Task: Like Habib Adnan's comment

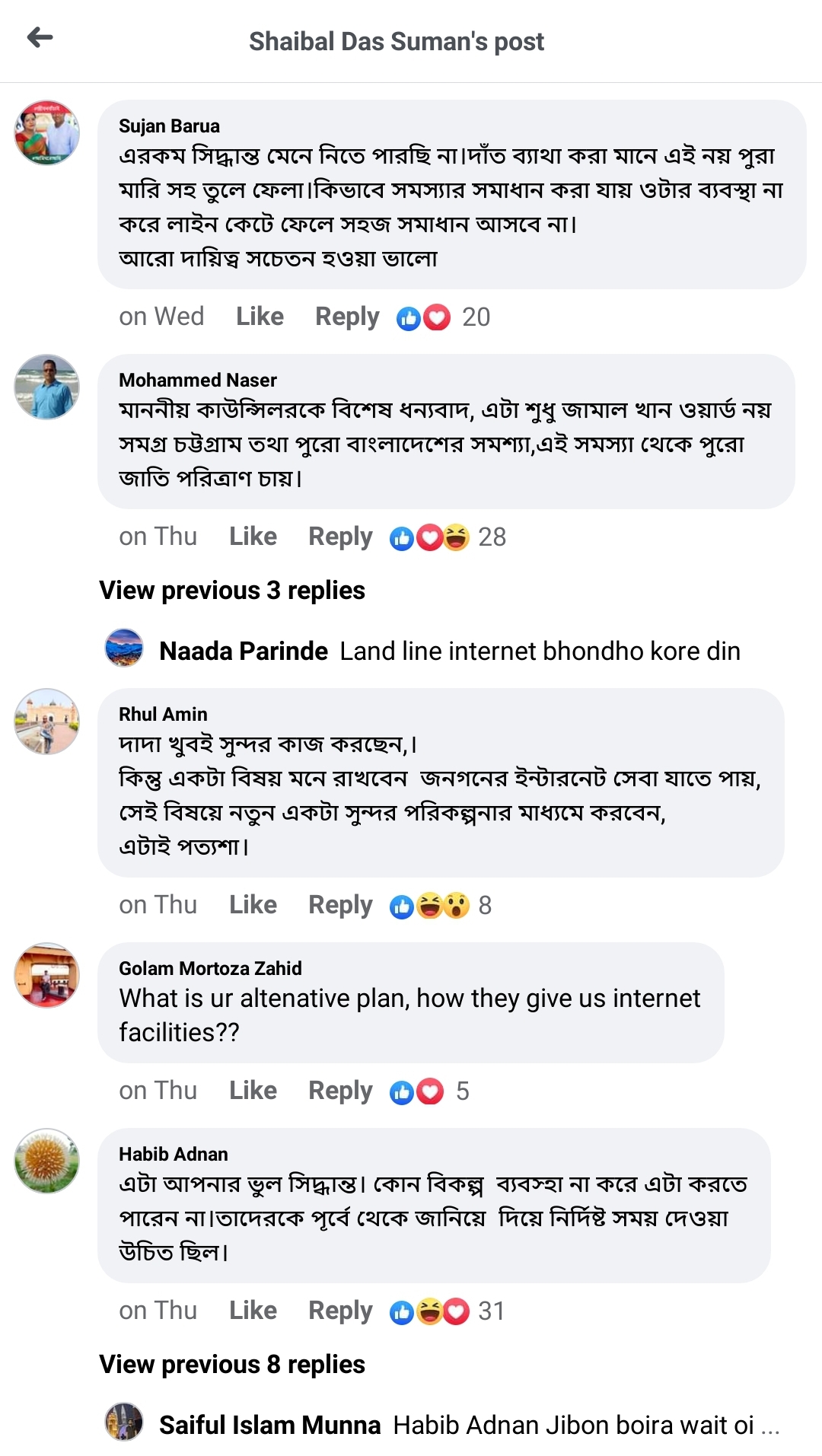Action: 253,1311
